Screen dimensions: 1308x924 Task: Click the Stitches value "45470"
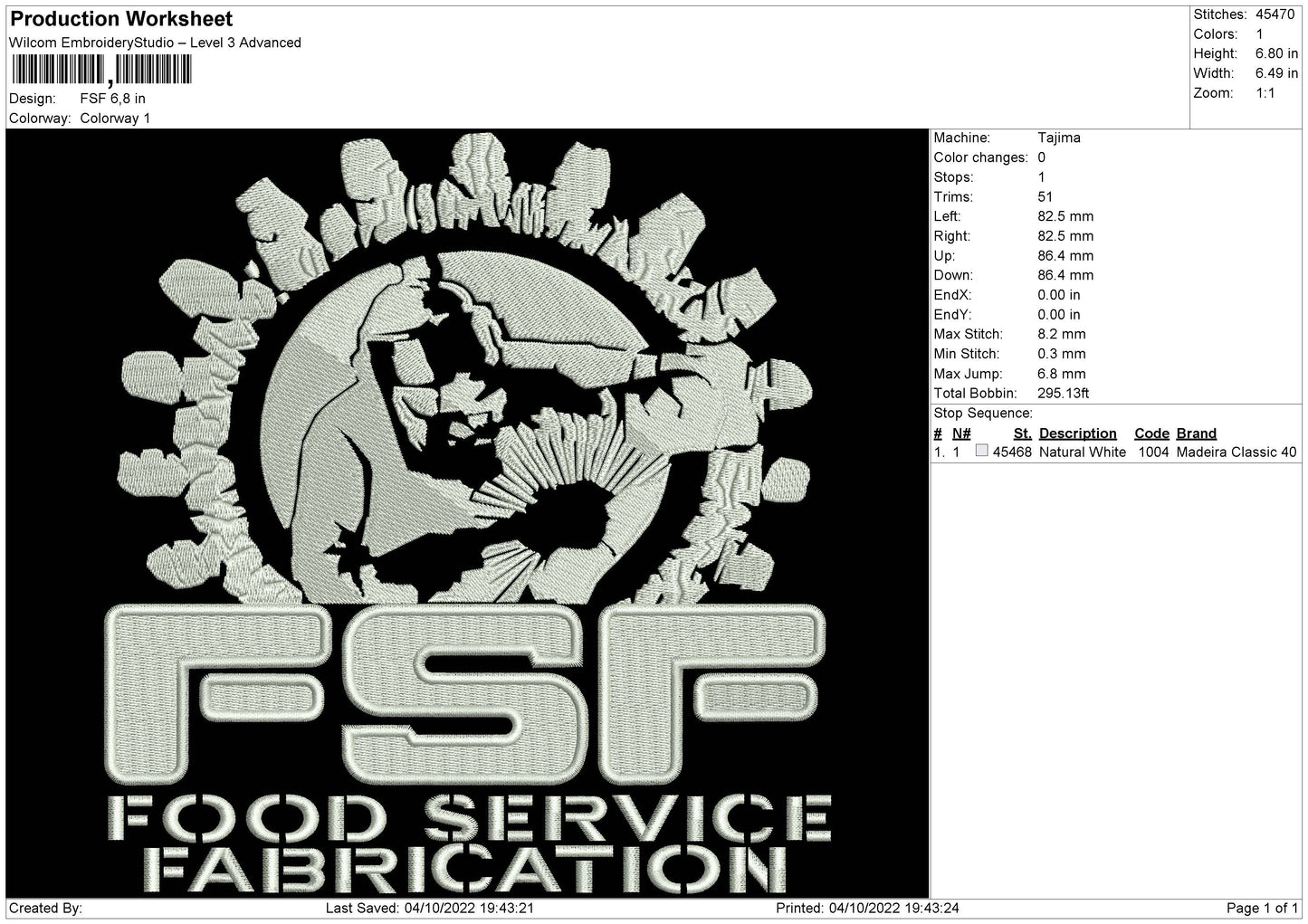click(x=1275, y=14)
